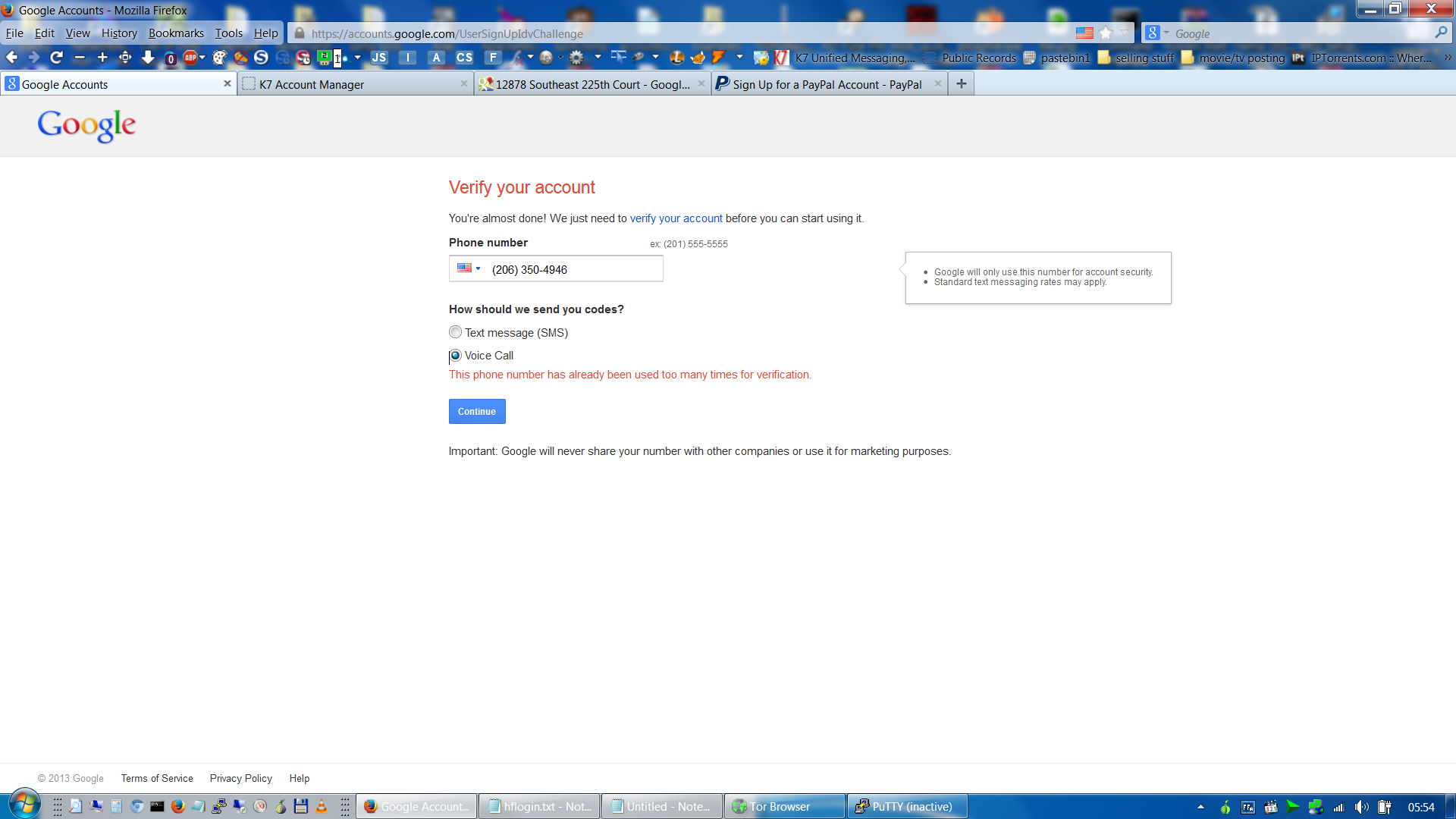Viewport: 1456px width, 819px height.
Task: Open the country flag dropdown for phone
Action: [x=469, y=268]
